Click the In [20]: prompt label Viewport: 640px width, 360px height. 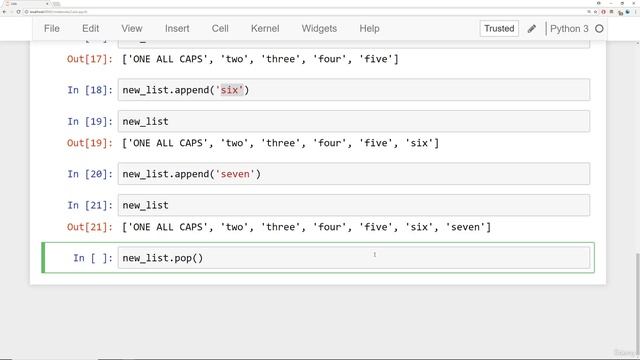point(90,174)
